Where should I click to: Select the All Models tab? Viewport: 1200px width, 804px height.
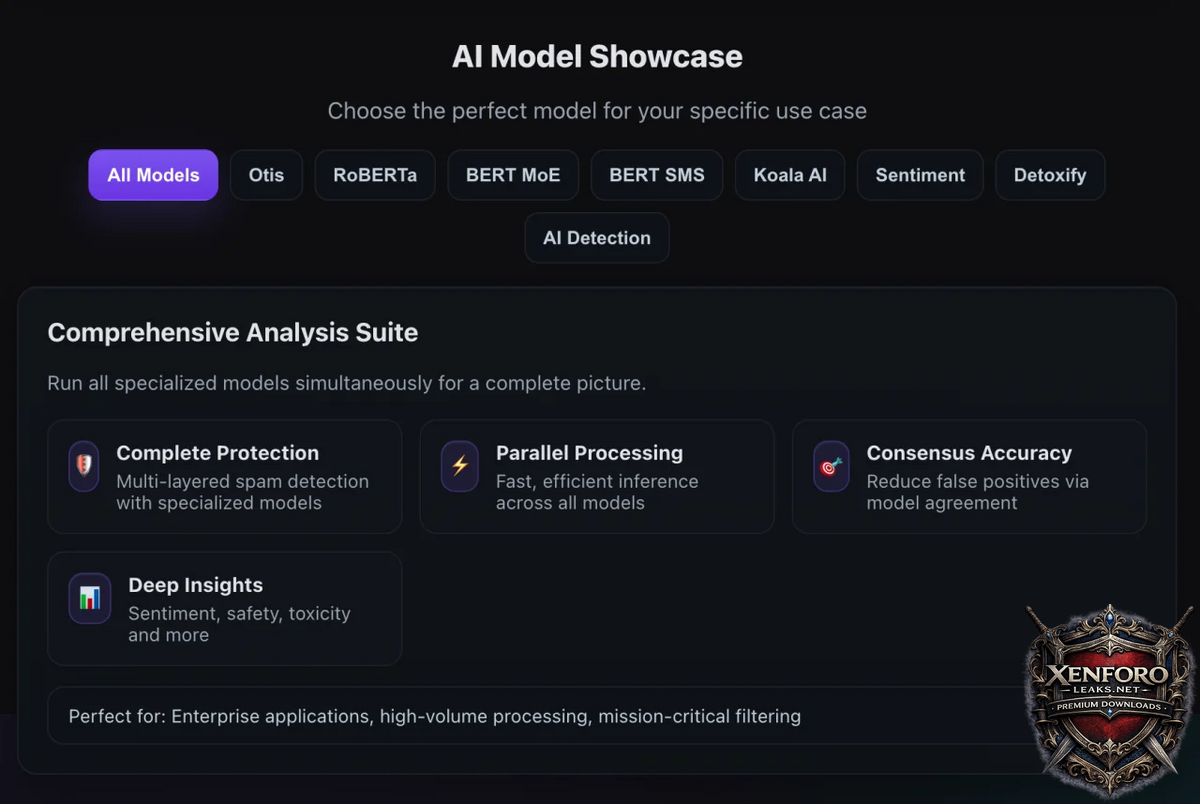[x=153, y=175]
